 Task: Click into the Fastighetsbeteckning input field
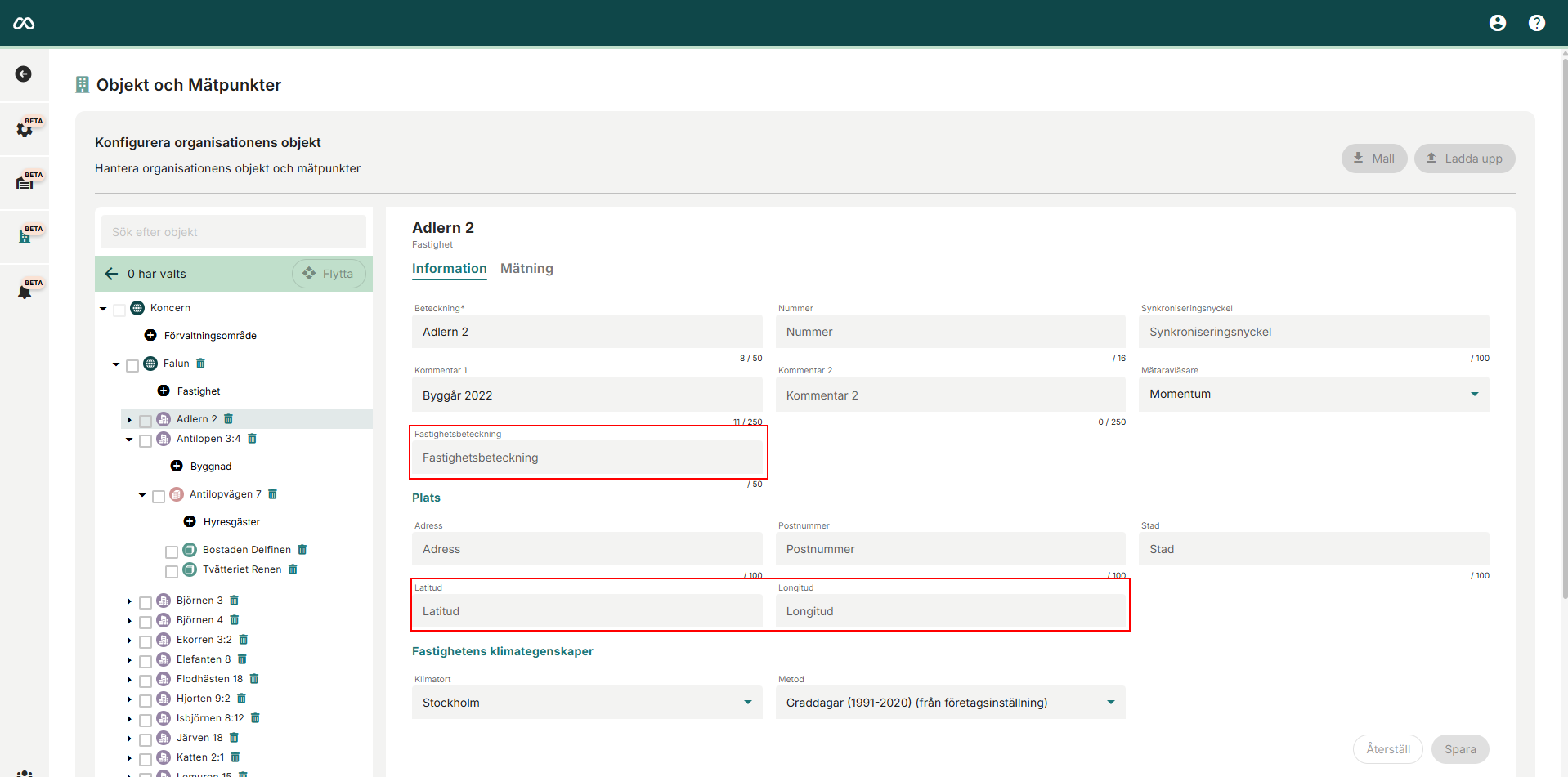point(586,458)
